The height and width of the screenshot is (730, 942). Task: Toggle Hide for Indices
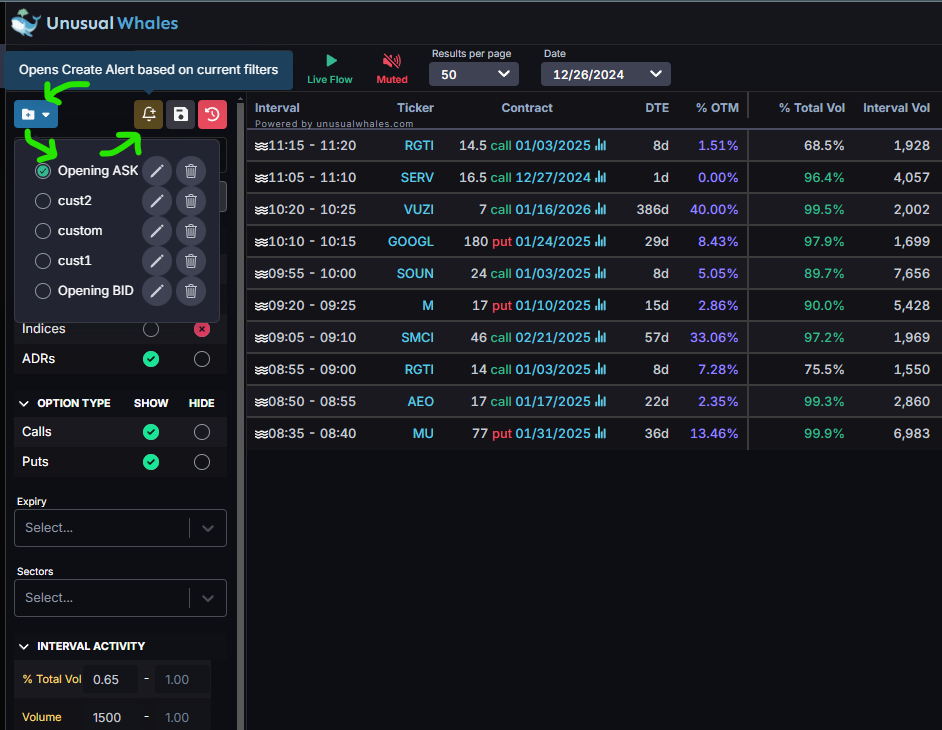point(202,329)
